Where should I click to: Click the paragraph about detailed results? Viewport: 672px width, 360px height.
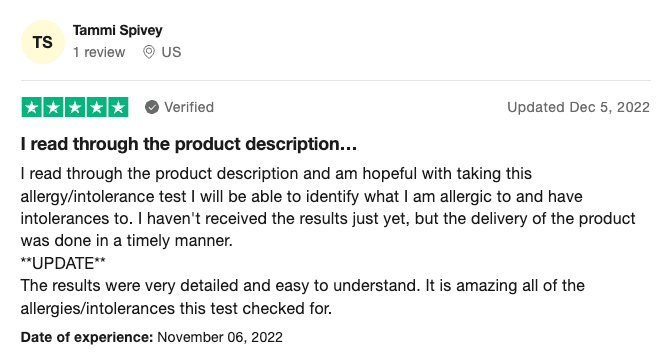[303, 297]
